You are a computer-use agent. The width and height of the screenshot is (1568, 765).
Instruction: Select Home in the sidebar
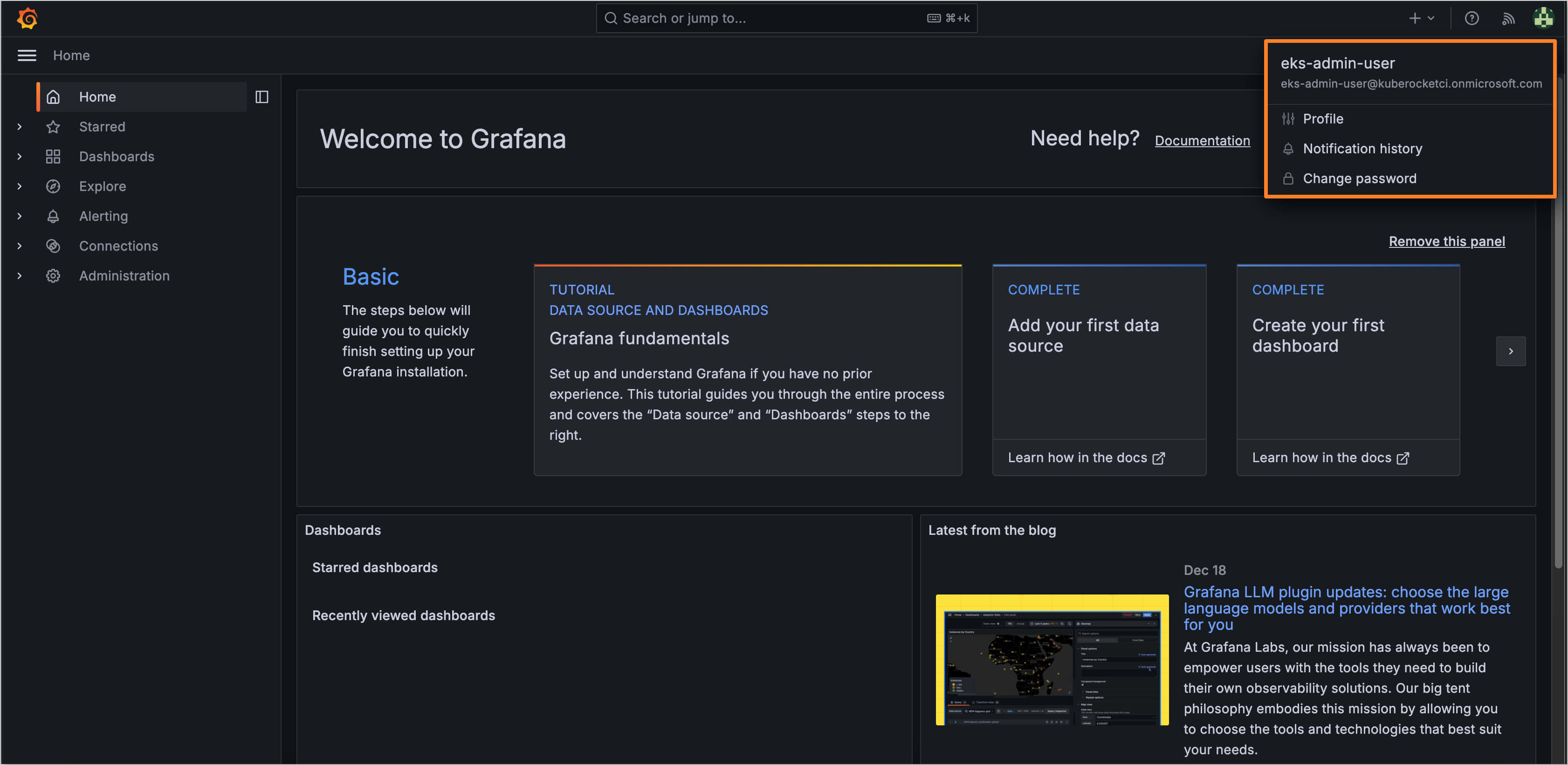(97, 96)
